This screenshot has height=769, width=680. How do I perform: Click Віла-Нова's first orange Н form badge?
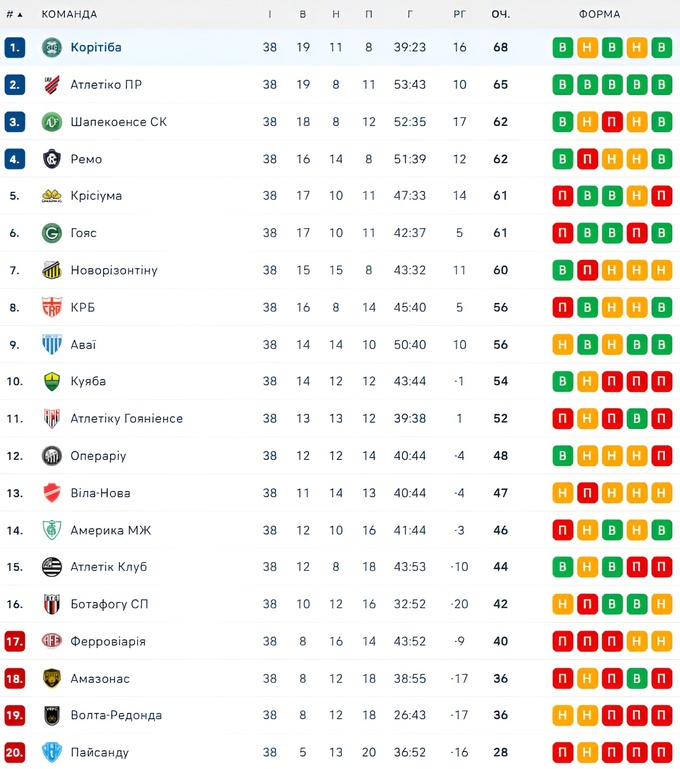point(563,493)
